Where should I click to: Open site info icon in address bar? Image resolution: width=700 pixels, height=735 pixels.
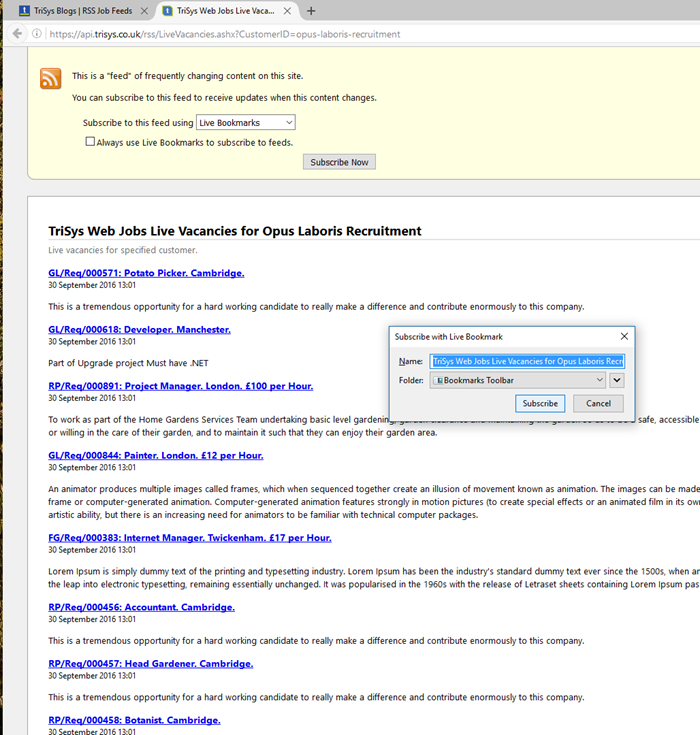coord(37,34)
